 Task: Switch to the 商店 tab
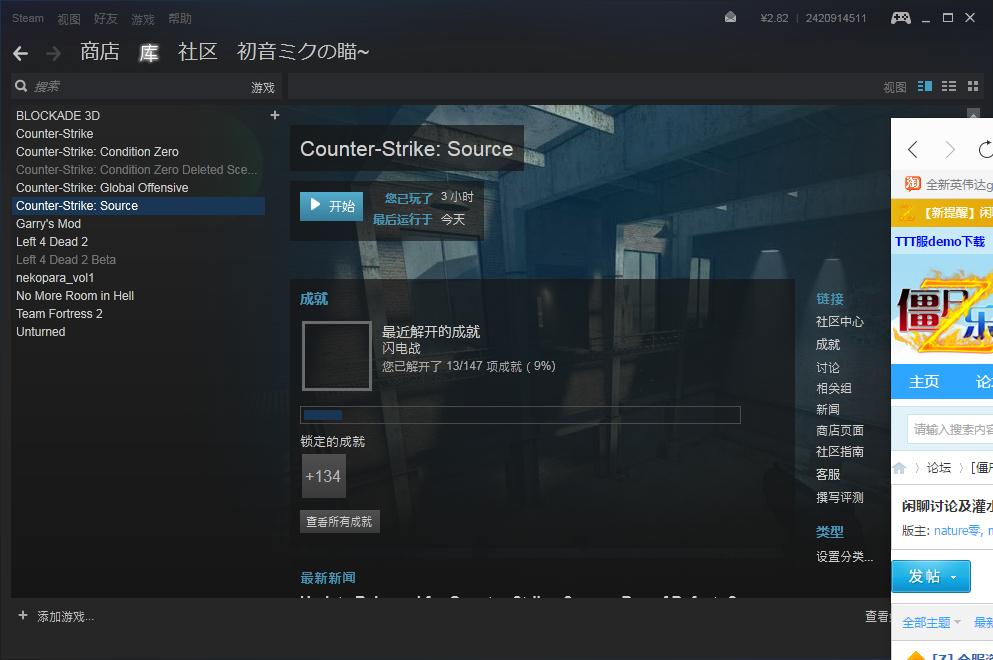[x=100, y=52]
